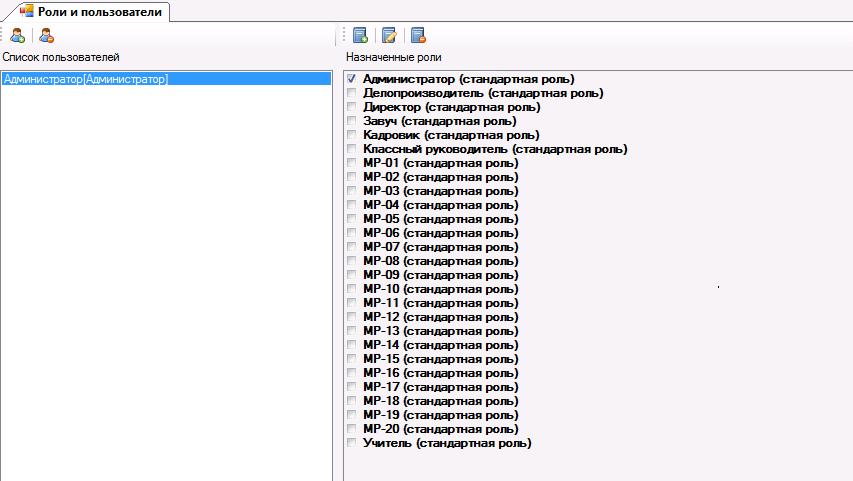Tick the МР-06 role checkbox
Viewport: 853px width, 481px height.
click(x=351, y=233)
